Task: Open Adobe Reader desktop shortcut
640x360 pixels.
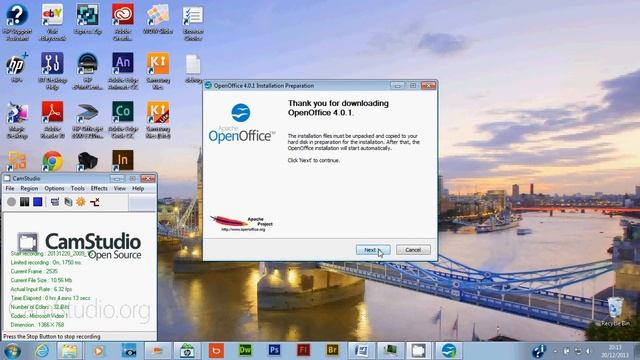Action: point(52,119)
